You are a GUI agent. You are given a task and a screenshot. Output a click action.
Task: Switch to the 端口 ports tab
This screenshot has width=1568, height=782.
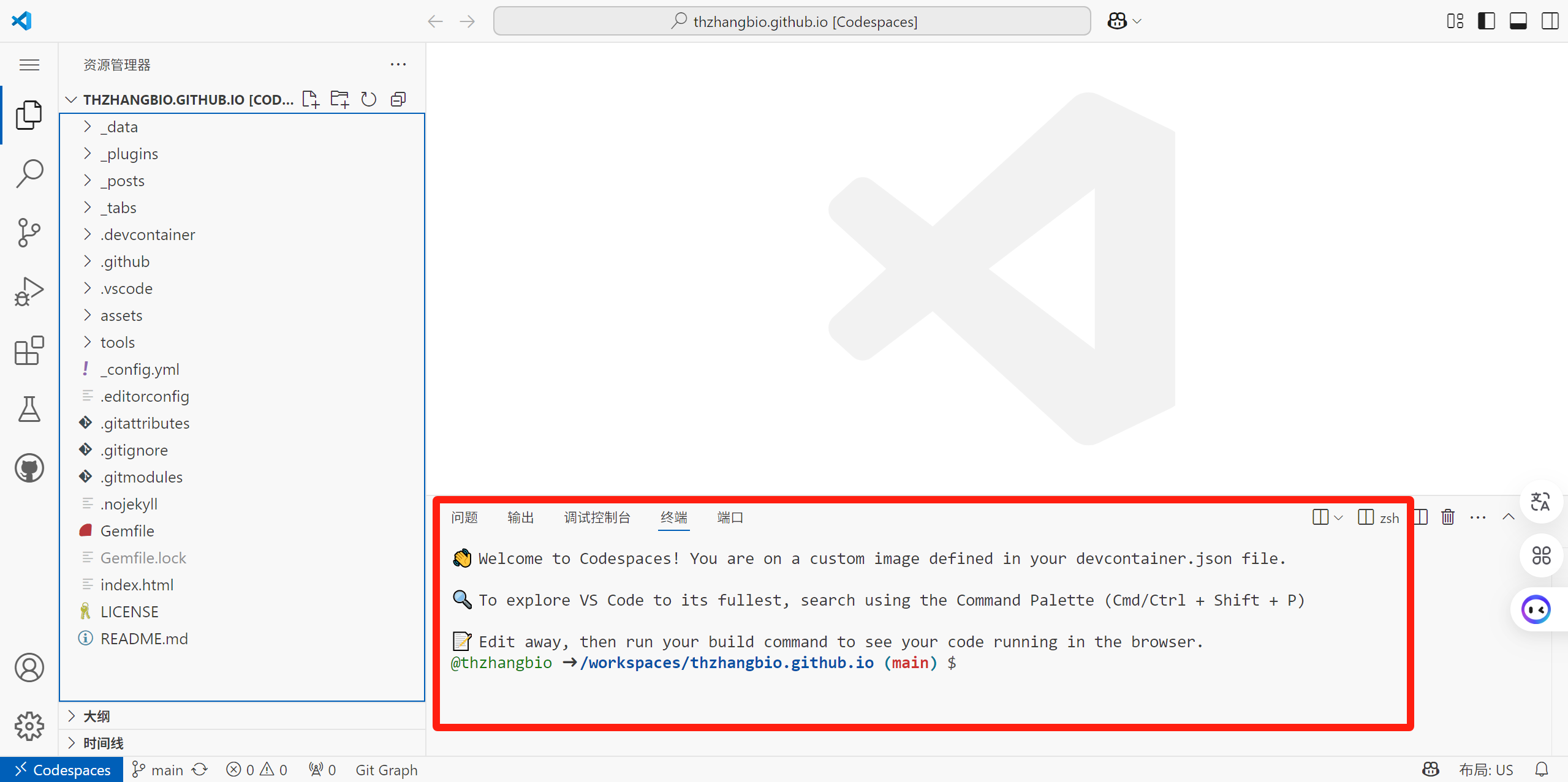(730, 517)
